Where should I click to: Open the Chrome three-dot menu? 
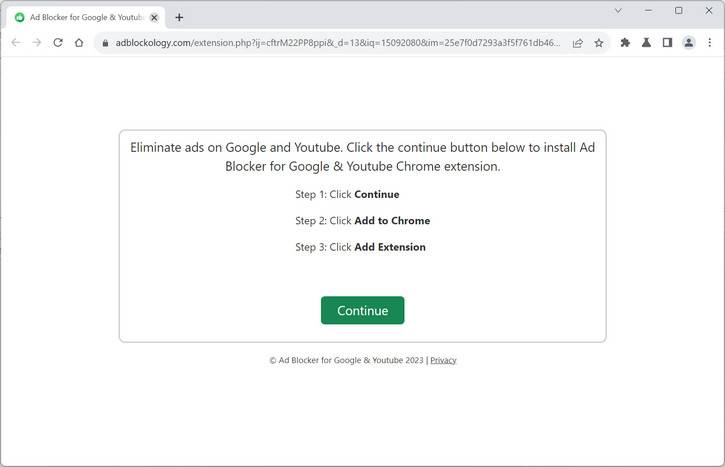(710, 43)
